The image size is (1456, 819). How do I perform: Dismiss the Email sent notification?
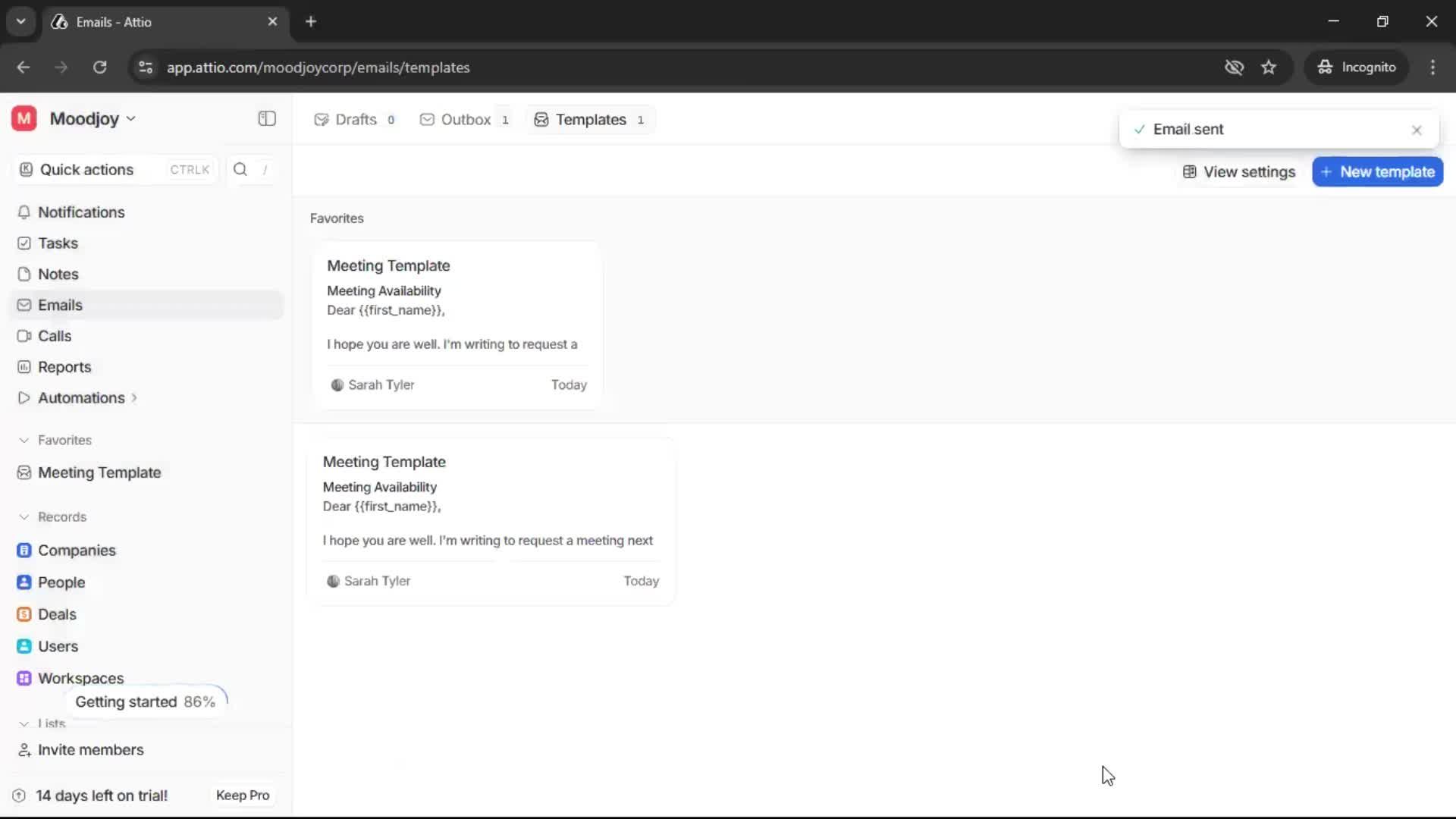(1417, 130)
